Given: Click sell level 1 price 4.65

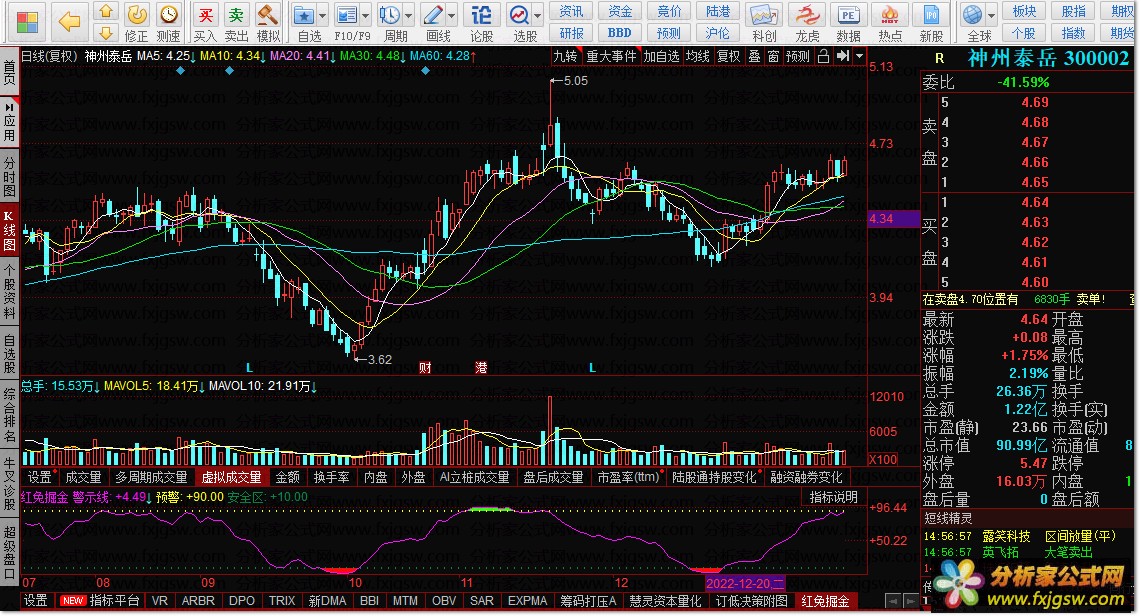Looking at the screenshot, I should (x=1034, y=182).
